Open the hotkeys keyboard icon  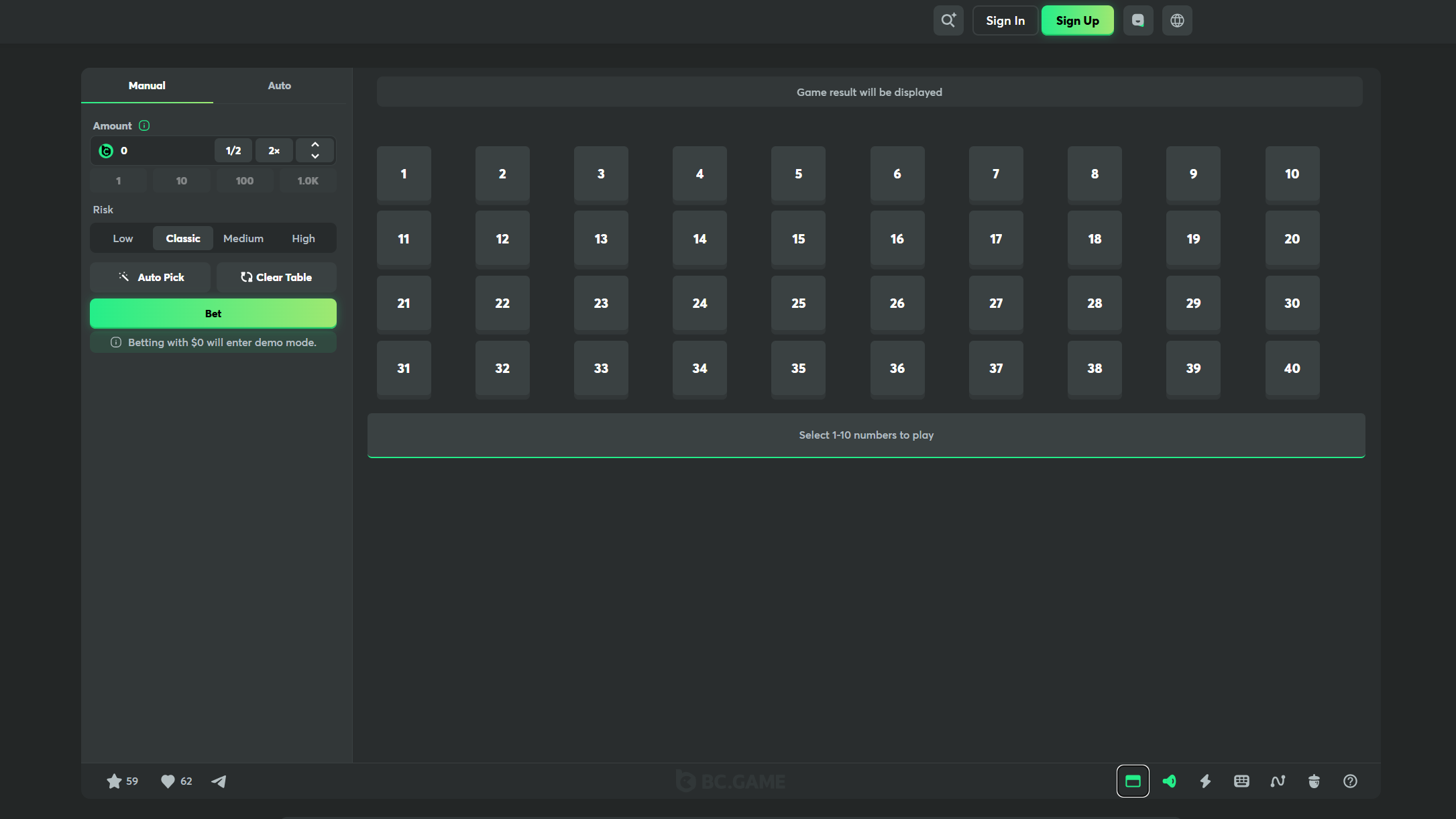click(x=1241, y=781)
